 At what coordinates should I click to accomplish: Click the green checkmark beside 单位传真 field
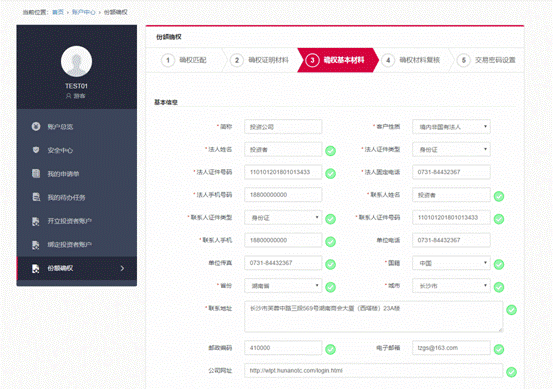[x=330, y=264]
